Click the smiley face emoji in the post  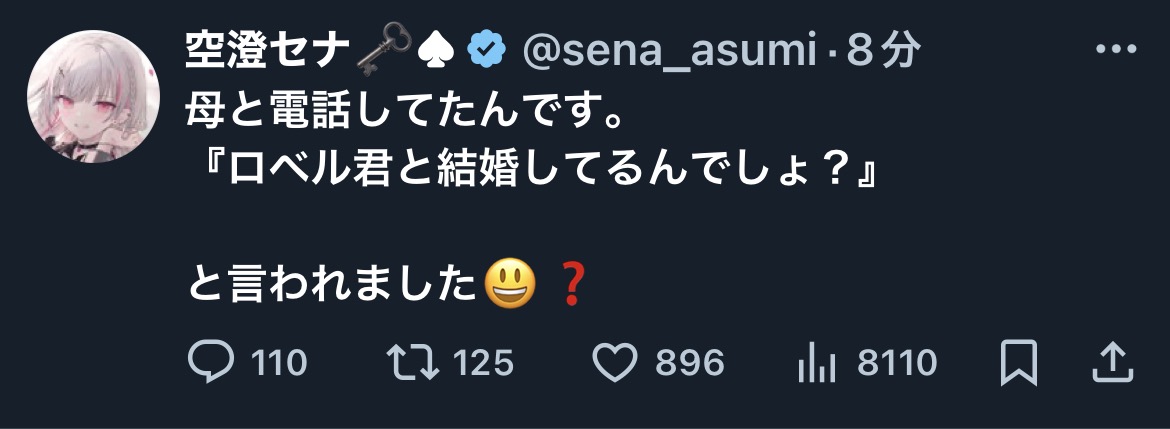click(510, 287)
